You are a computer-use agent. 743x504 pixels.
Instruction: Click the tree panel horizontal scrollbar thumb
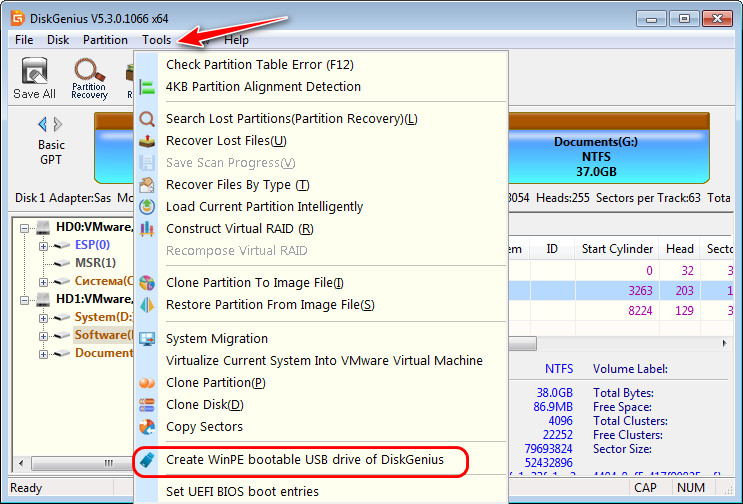(83, 463)
